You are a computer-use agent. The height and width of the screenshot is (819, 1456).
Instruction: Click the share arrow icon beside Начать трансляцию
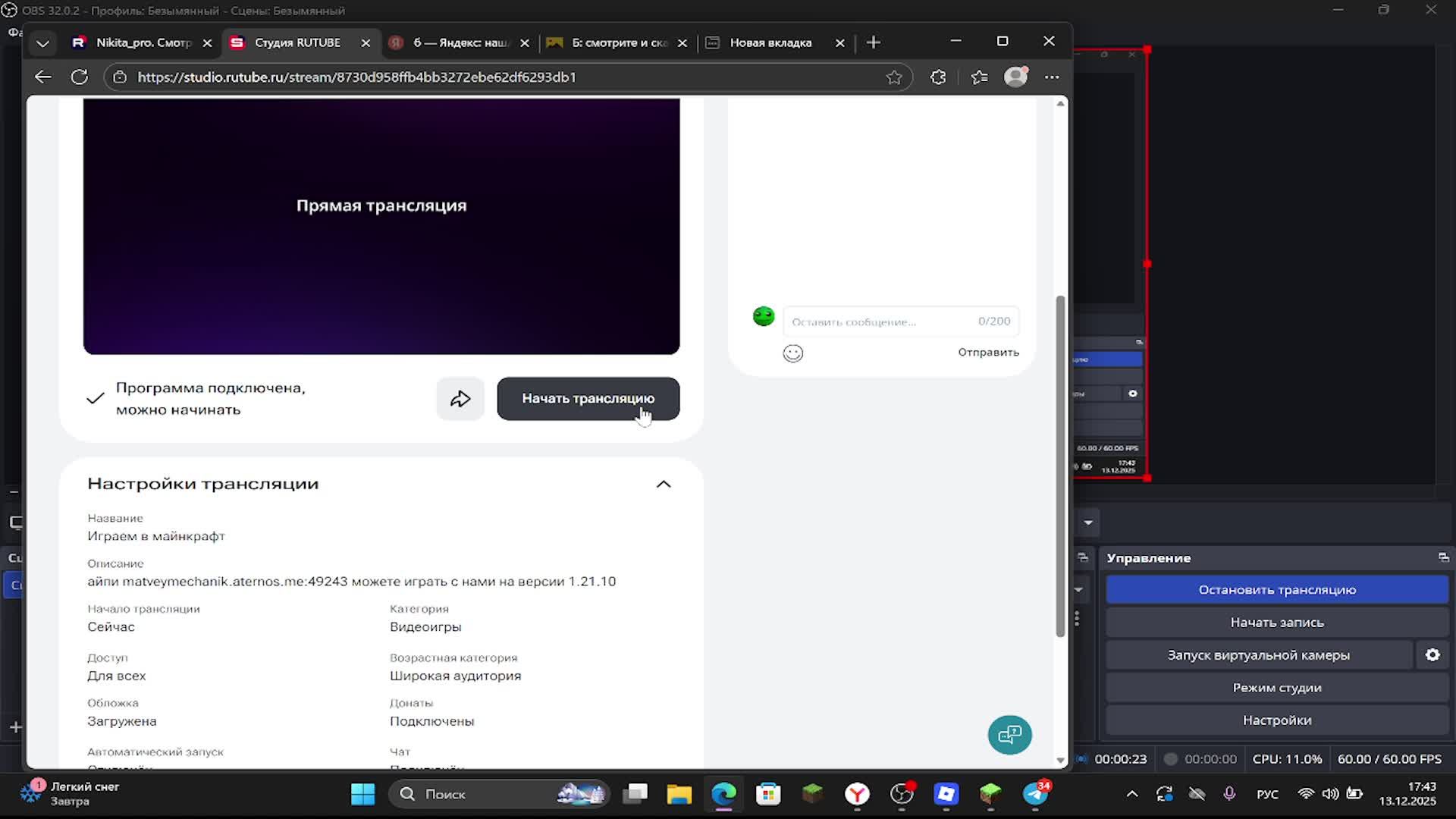(x=460, y=399)
